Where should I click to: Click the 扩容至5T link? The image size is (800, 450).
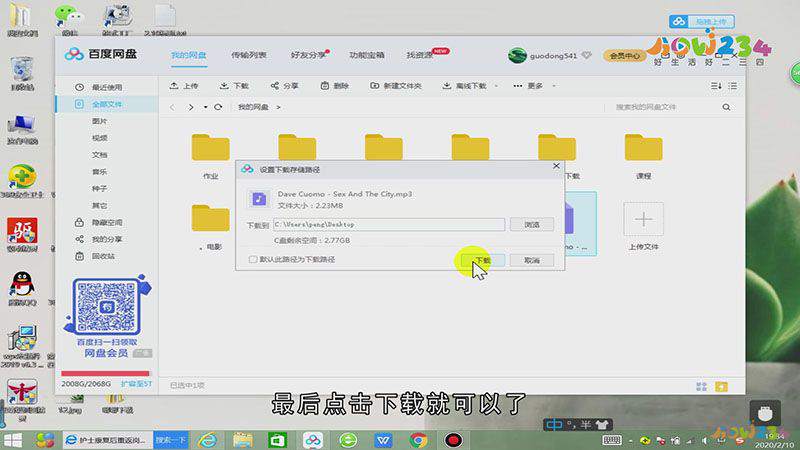coord(136,384)
